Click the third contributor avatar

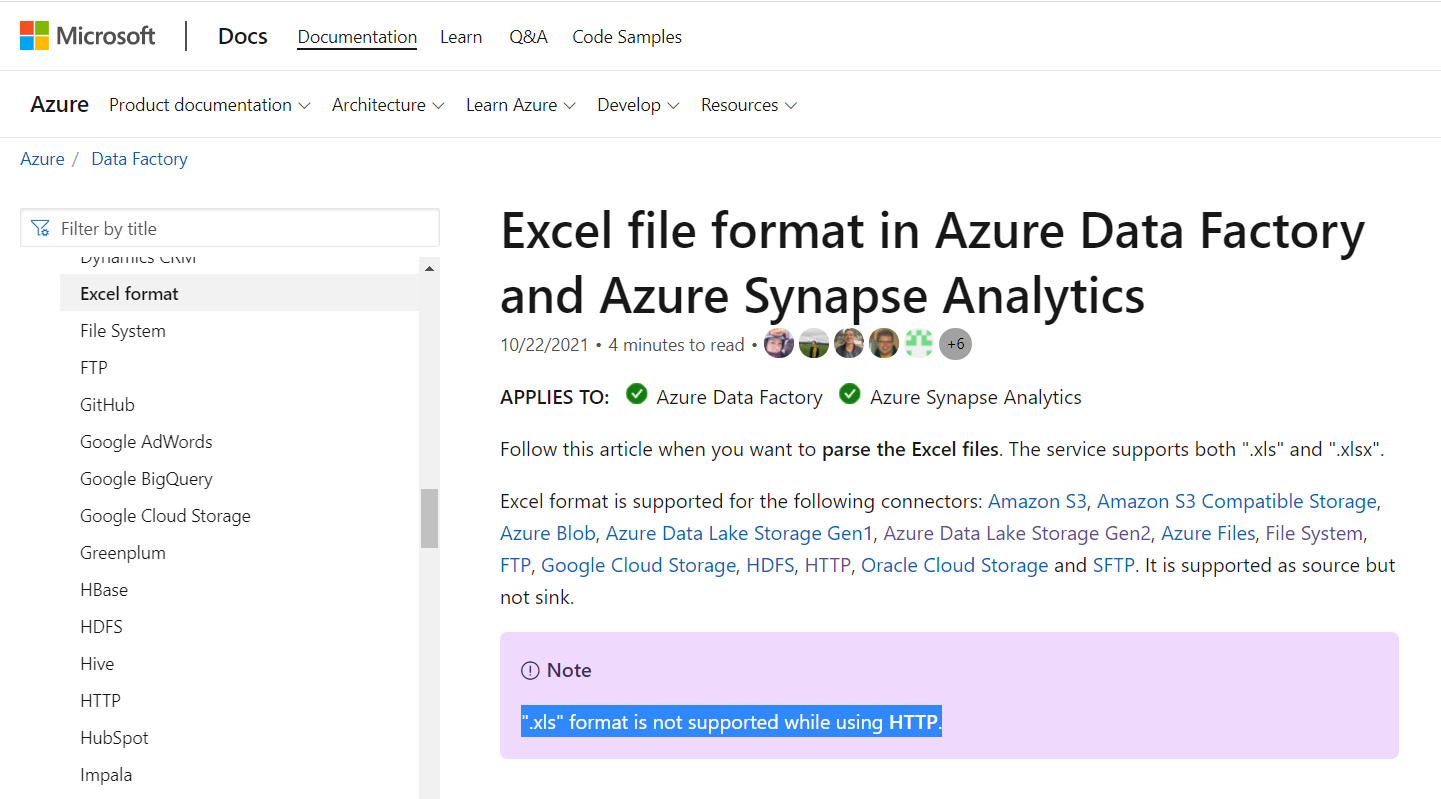click(849, 344)
